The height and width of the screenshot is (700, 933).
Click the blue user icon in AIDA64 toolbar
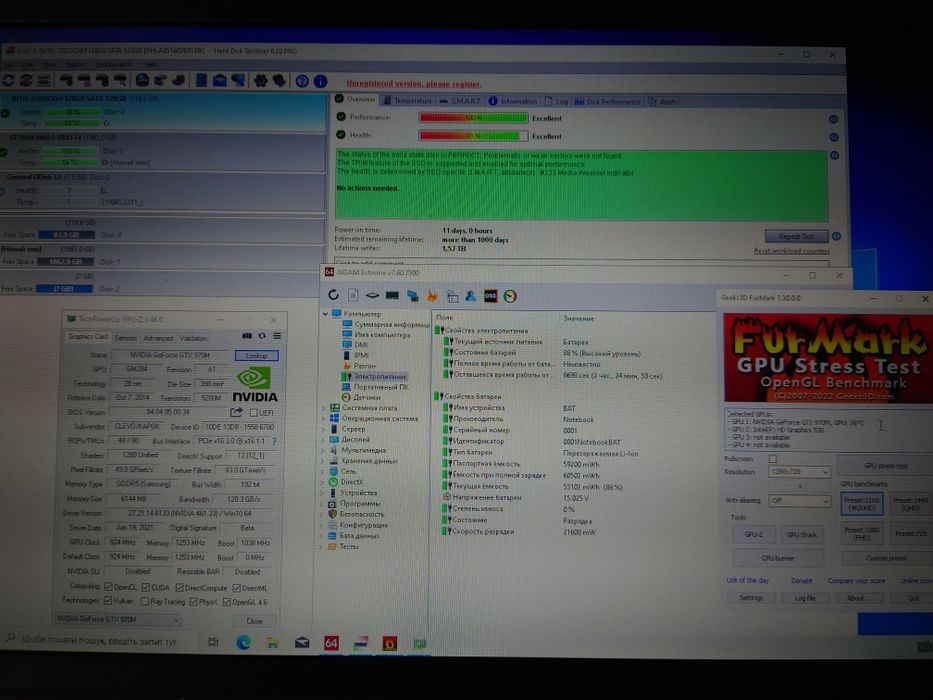471,296
